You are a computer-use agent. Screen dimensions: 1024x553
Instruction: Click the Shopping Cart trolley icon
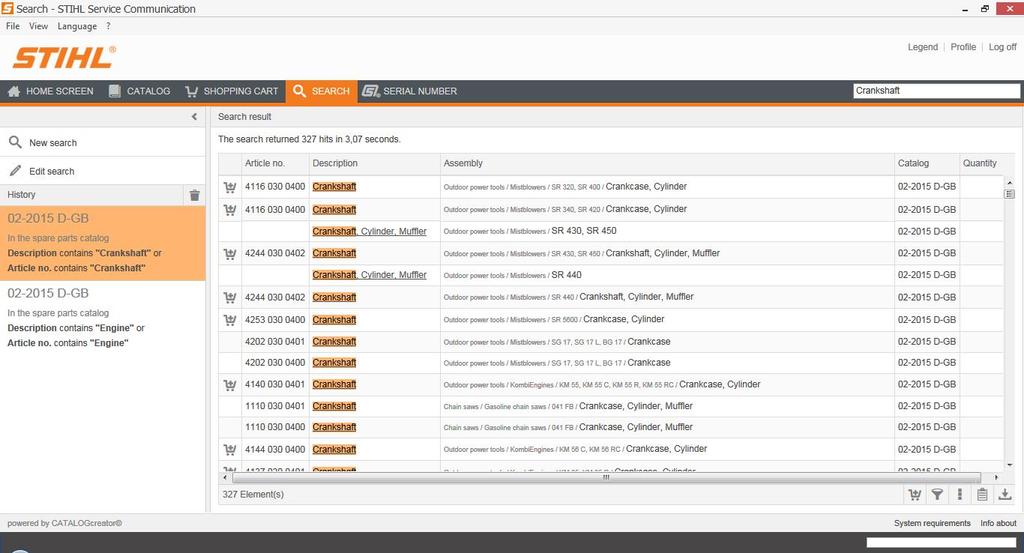tap(191, 91)
